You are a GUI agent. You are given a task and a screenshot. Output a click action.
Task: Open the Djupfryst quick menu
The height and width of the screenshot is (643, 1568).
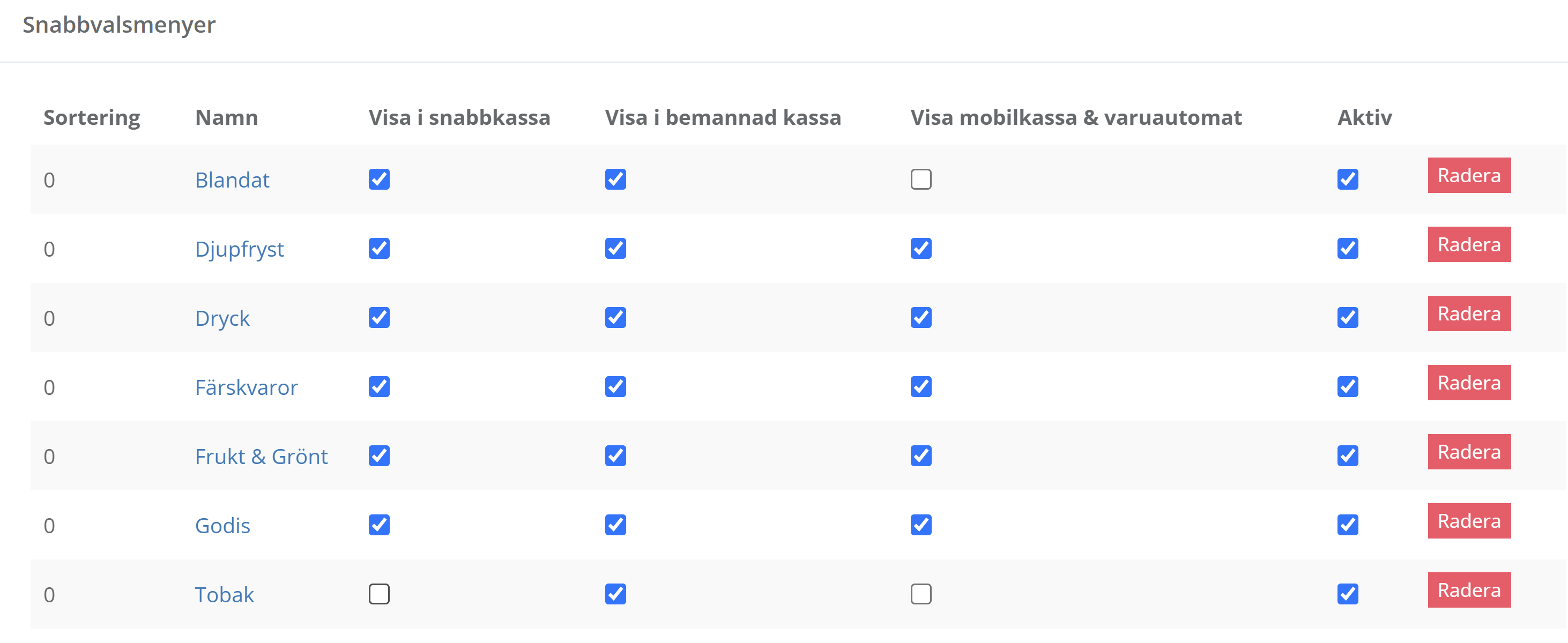pos(239,249)
